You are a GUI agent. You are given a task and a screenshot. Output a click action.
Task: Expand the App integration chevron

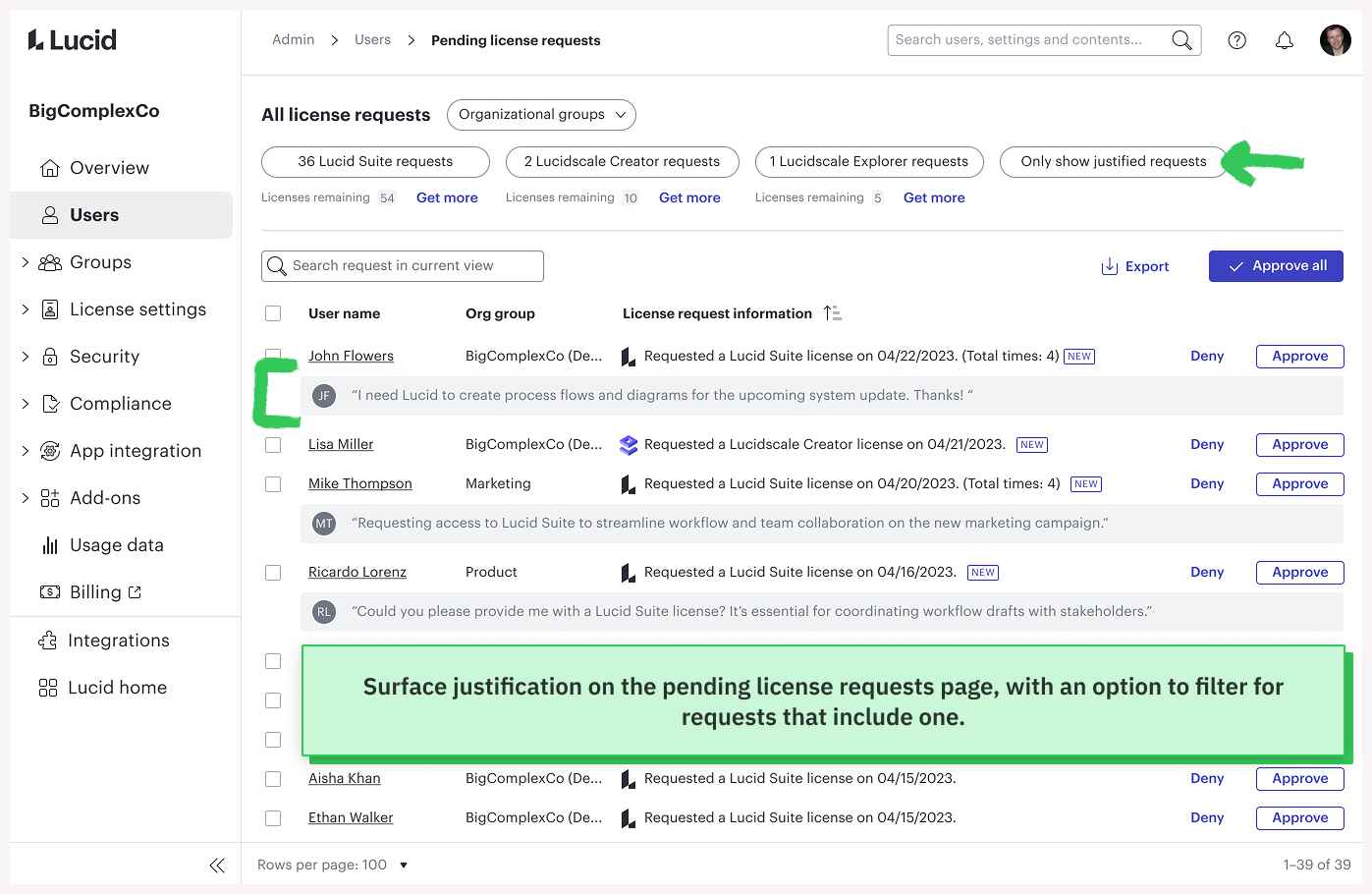click(26, 451)
